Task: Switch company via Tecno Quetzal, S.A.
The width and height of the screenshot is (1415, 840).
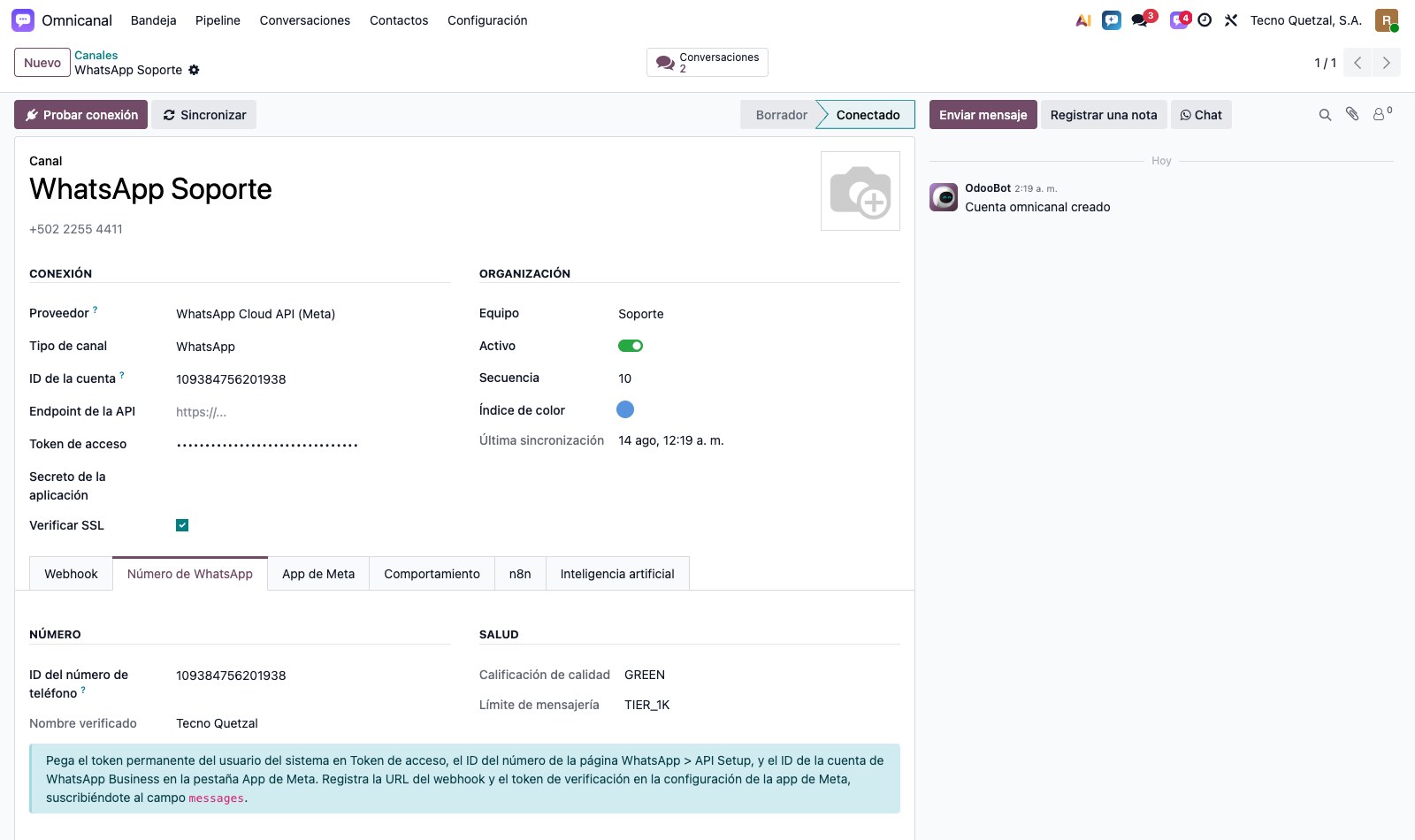Action: 1306,20
